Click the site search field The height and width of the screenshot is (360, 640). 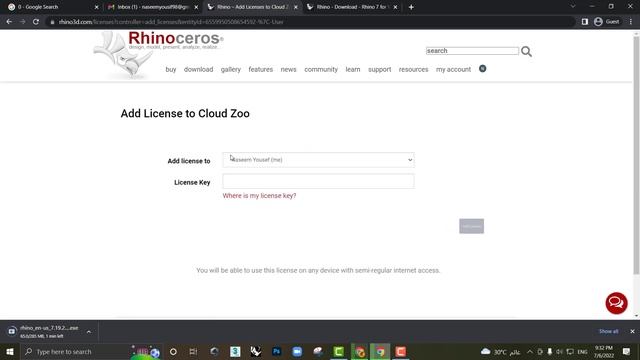coord(472,51)
